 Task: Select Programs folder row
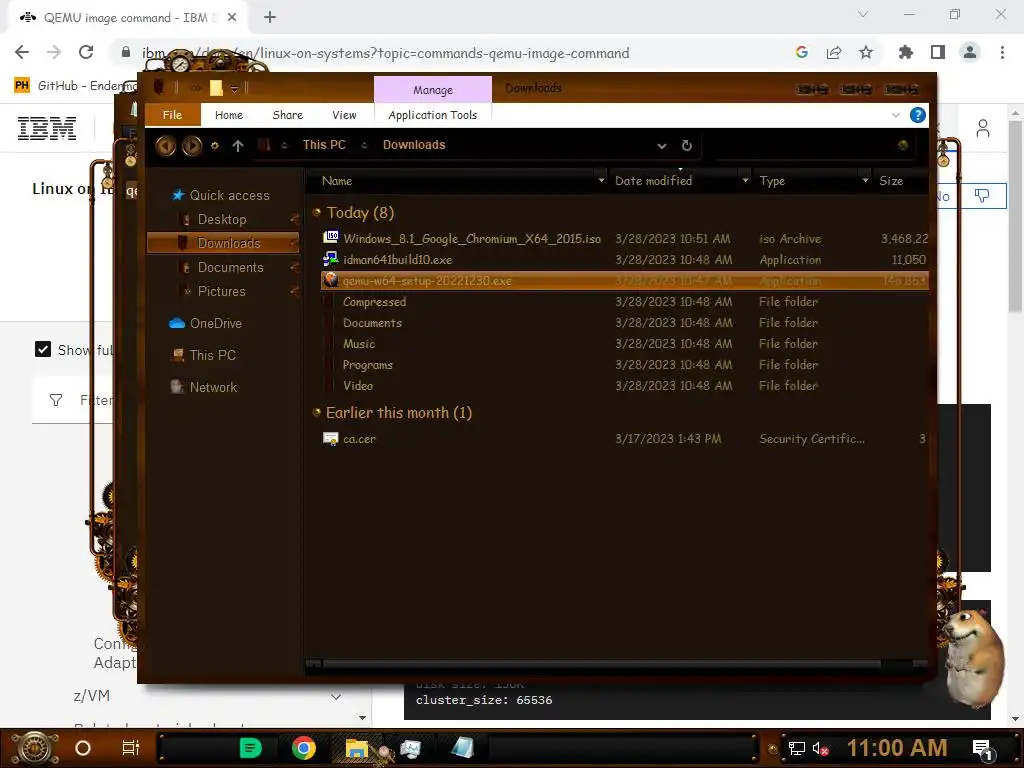click(624, 364)
